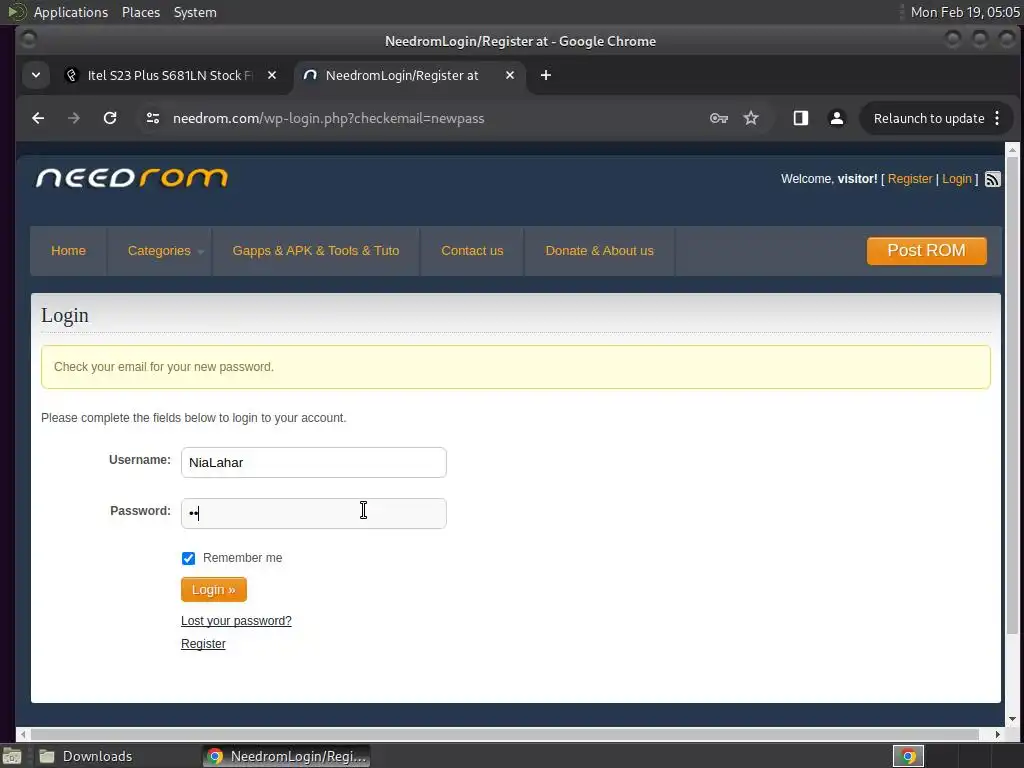Click the scroll-right arrow at page bottom
Screen dimensions: 1024x768
(x=997, y=735)
